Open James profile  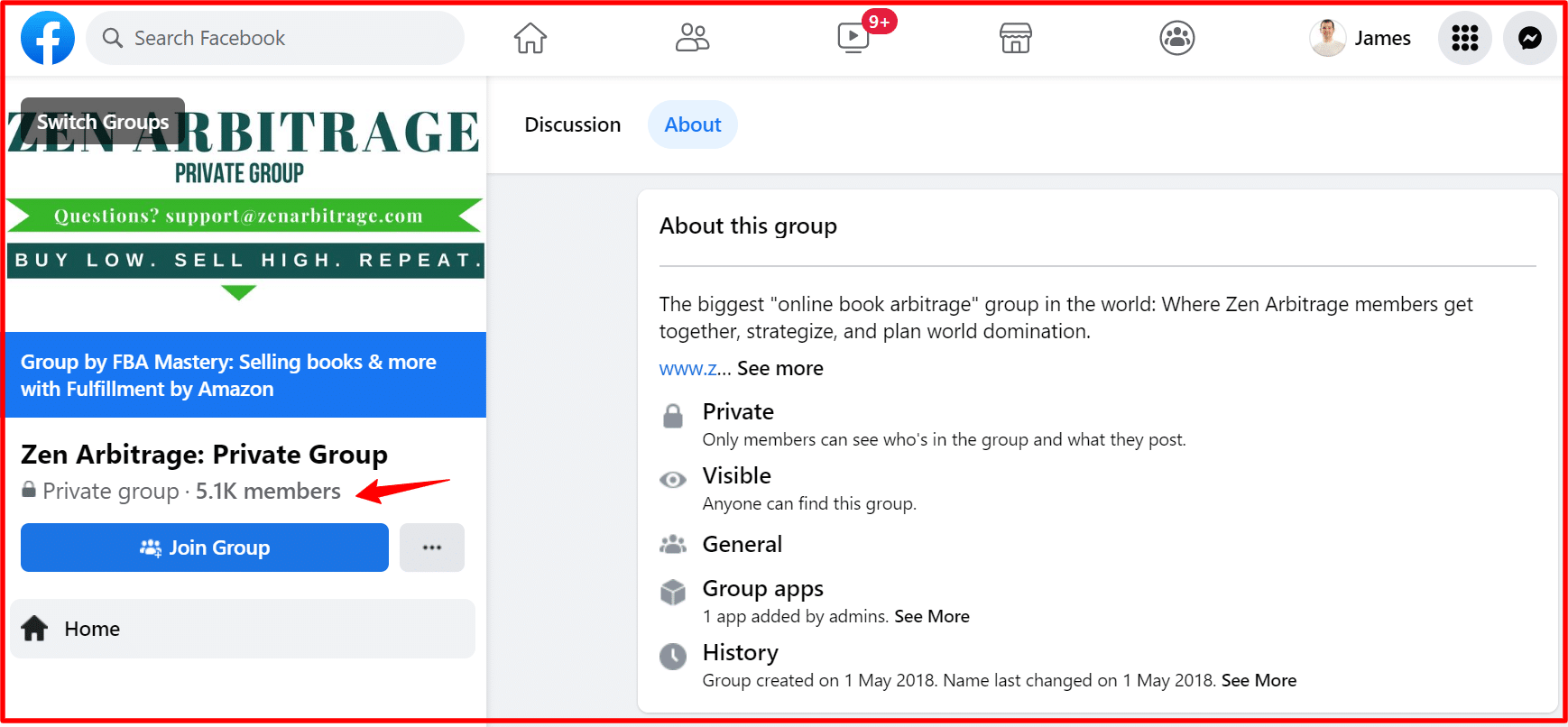tap(1360, 38)
